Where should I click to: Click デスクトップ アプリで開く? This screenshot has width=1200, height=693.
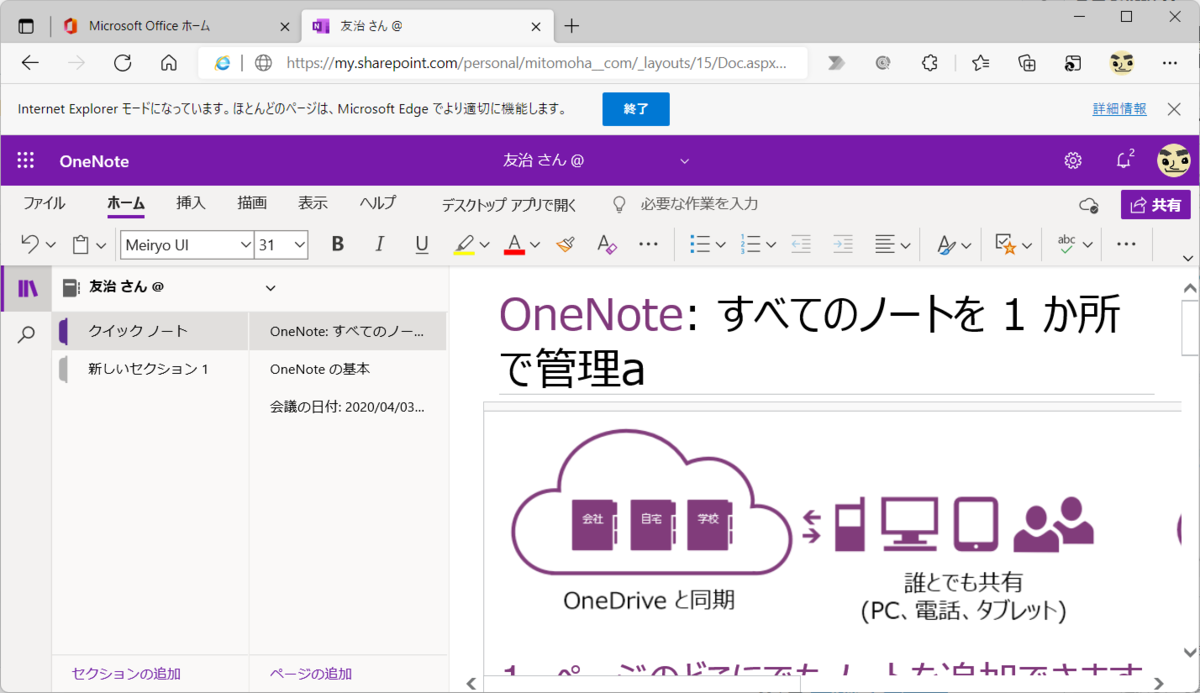tap(509, 205)
